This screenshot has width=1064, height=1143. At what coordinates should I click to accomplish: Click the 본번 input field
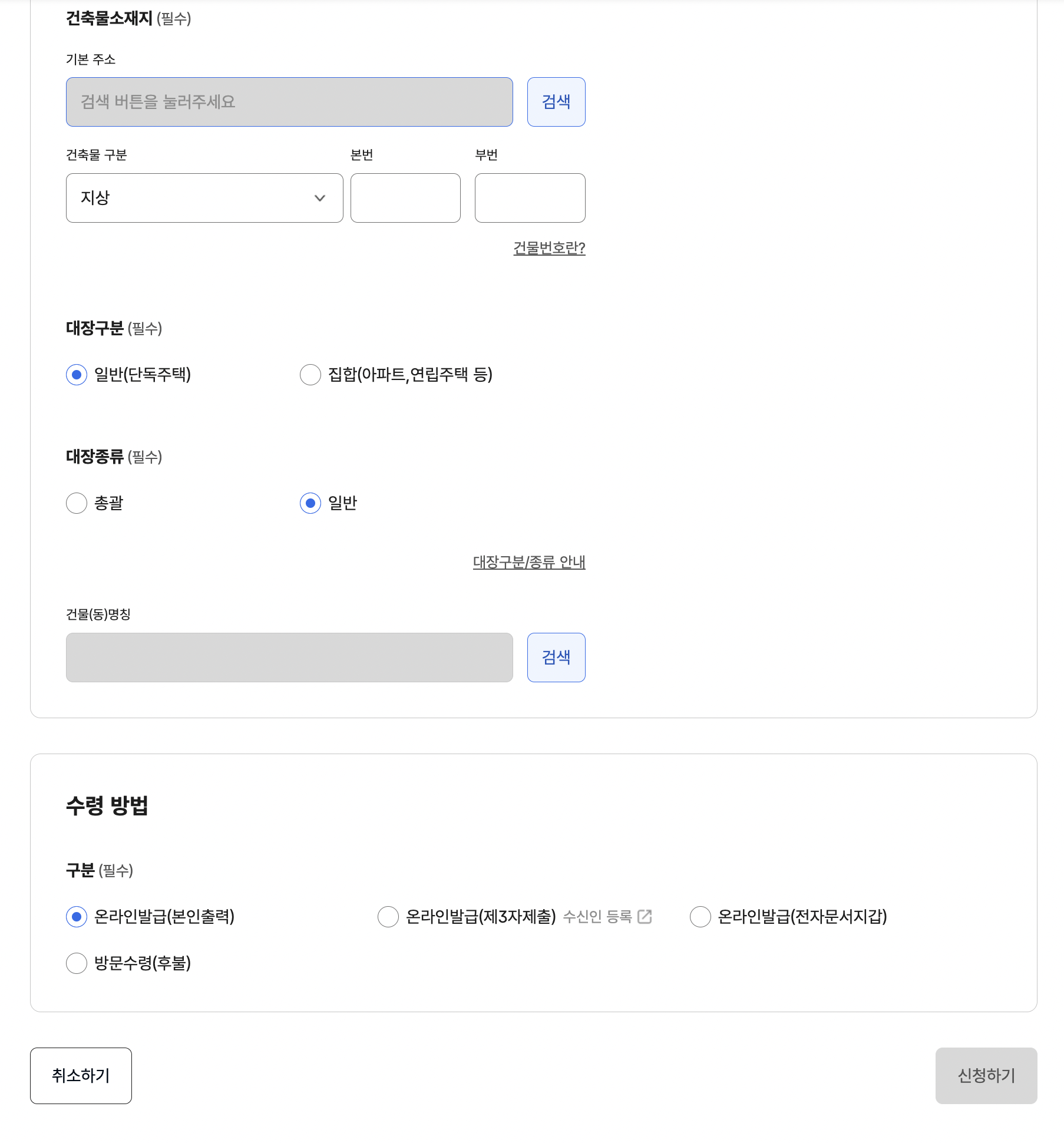coord(405,198)
